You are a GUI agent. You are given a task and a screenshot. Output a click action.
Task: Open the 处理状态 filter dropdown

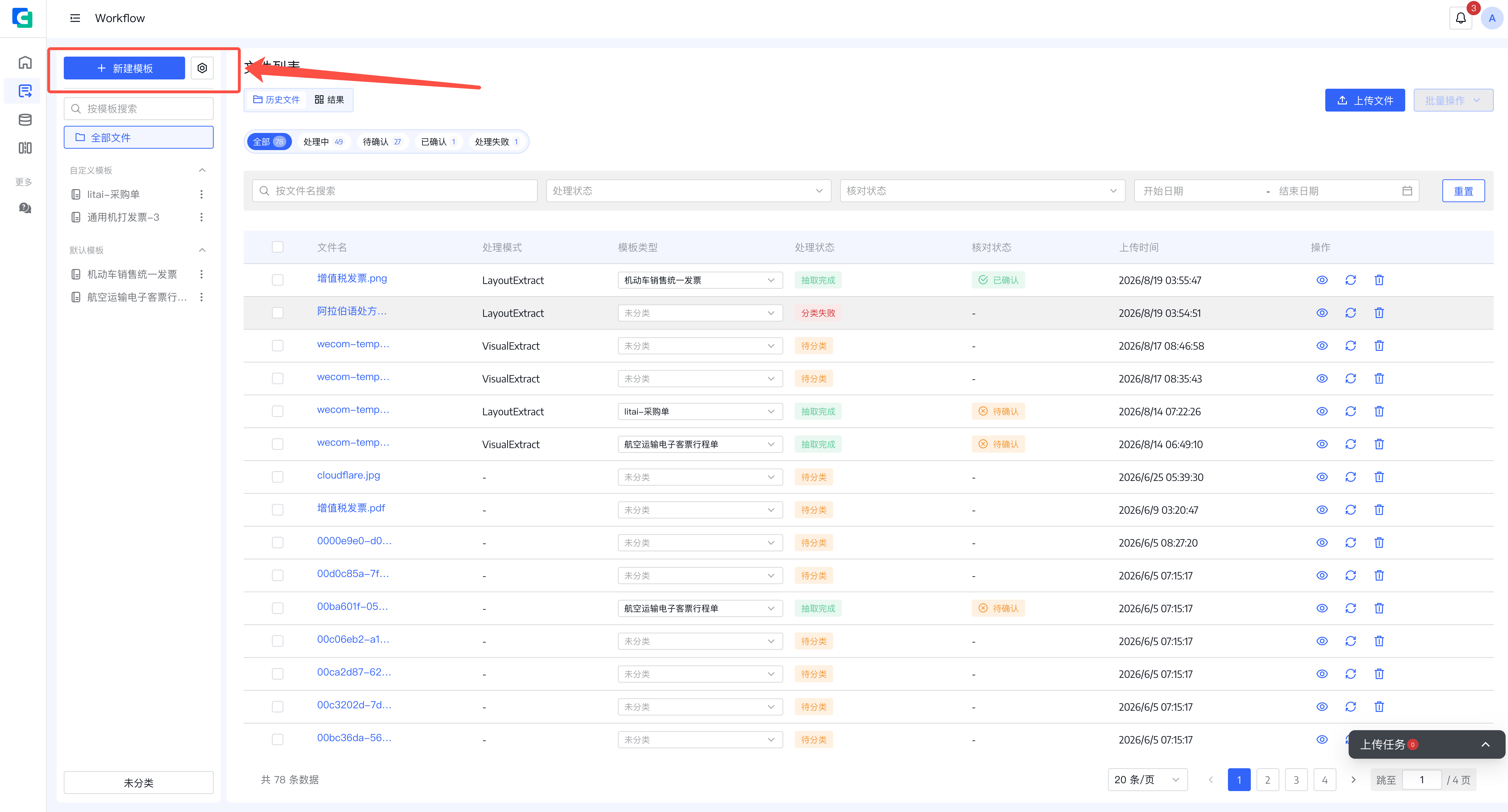(688, 191)
